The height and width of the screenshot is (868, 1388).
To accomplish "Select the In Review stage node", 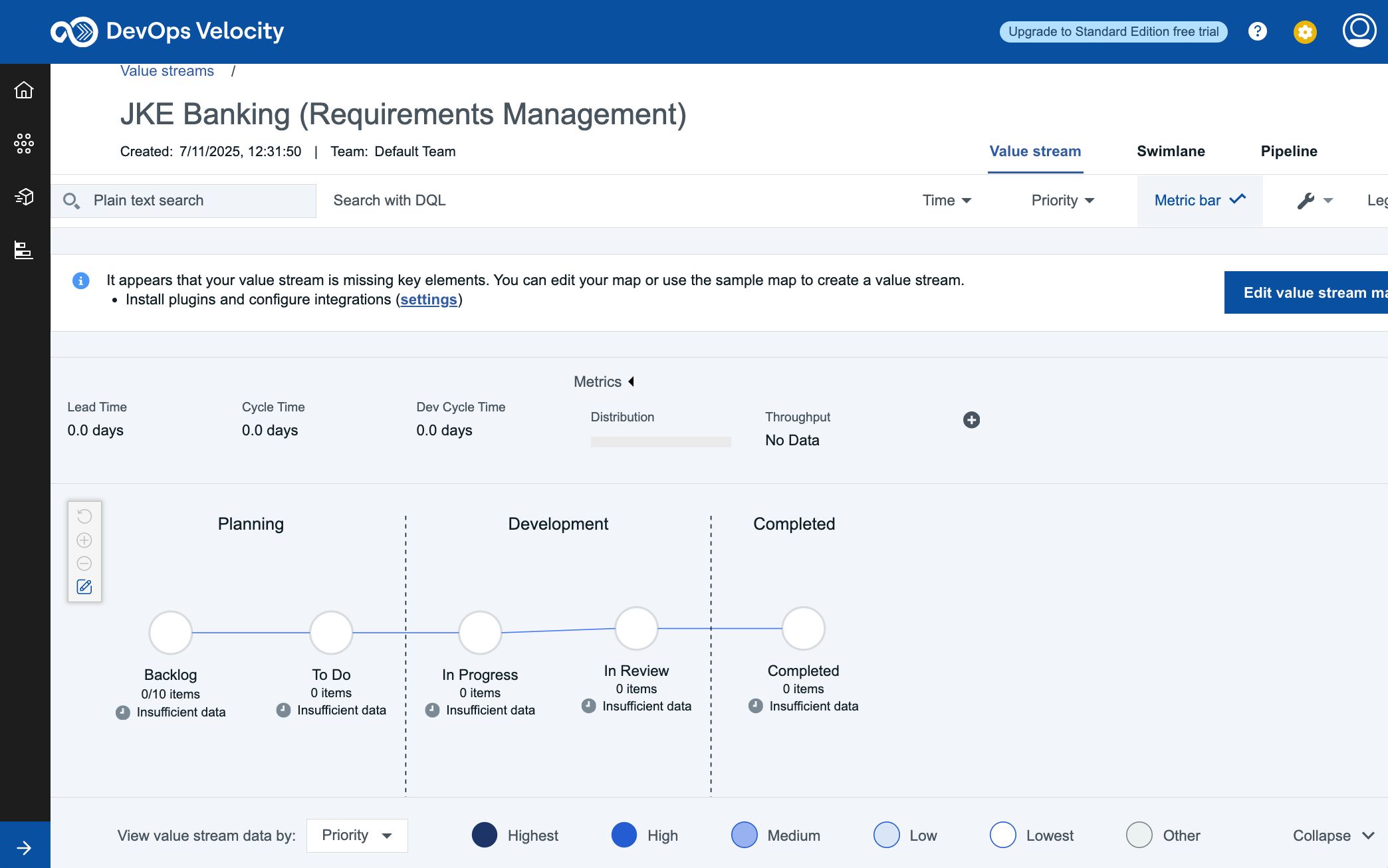I will (x=636, y=628).
